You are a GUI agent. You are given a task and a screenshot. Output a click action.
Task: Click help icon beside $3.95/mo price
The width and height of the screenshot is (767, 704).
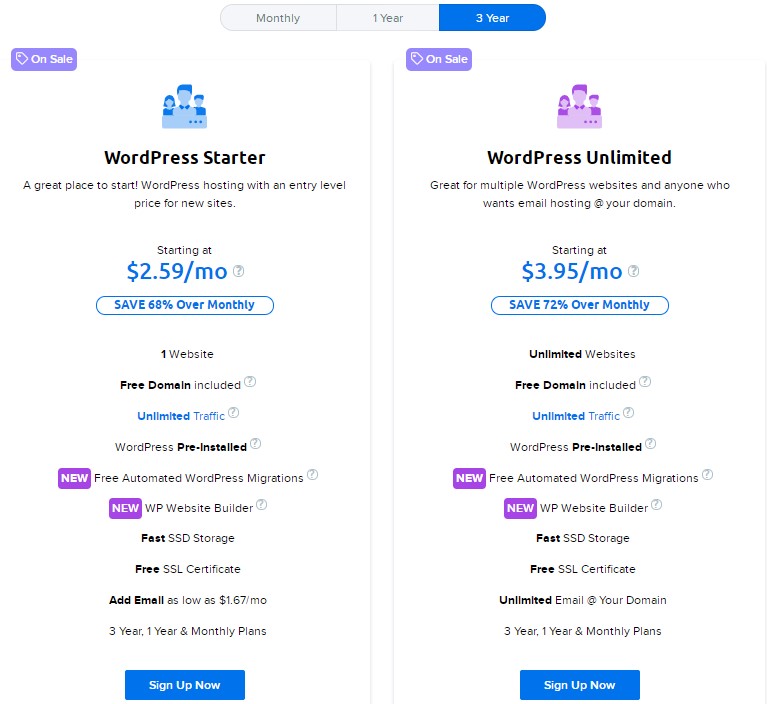pyautogui.click(x=634, y=271)
